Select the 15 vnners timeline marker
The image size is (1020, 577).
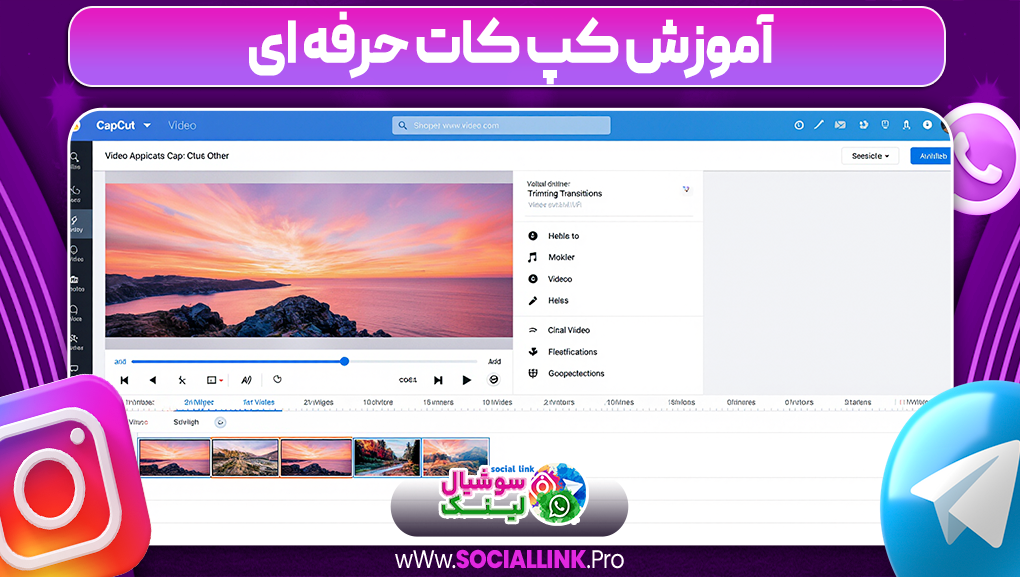pyautogui.click(x=438, y=402)
